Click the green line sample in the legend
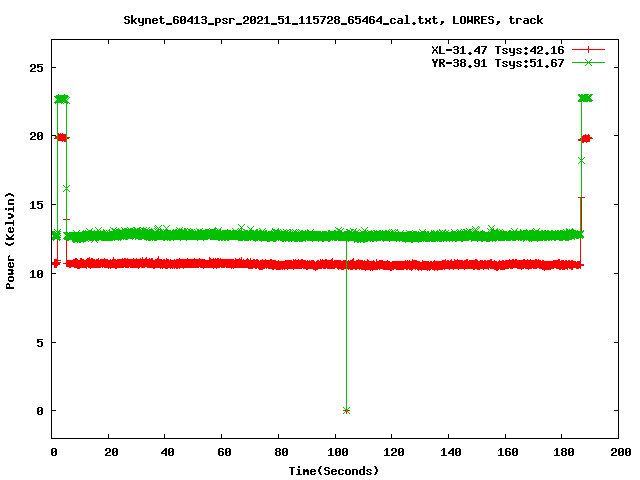Screen dimensions: 640x480 click(x=588, y=62)
